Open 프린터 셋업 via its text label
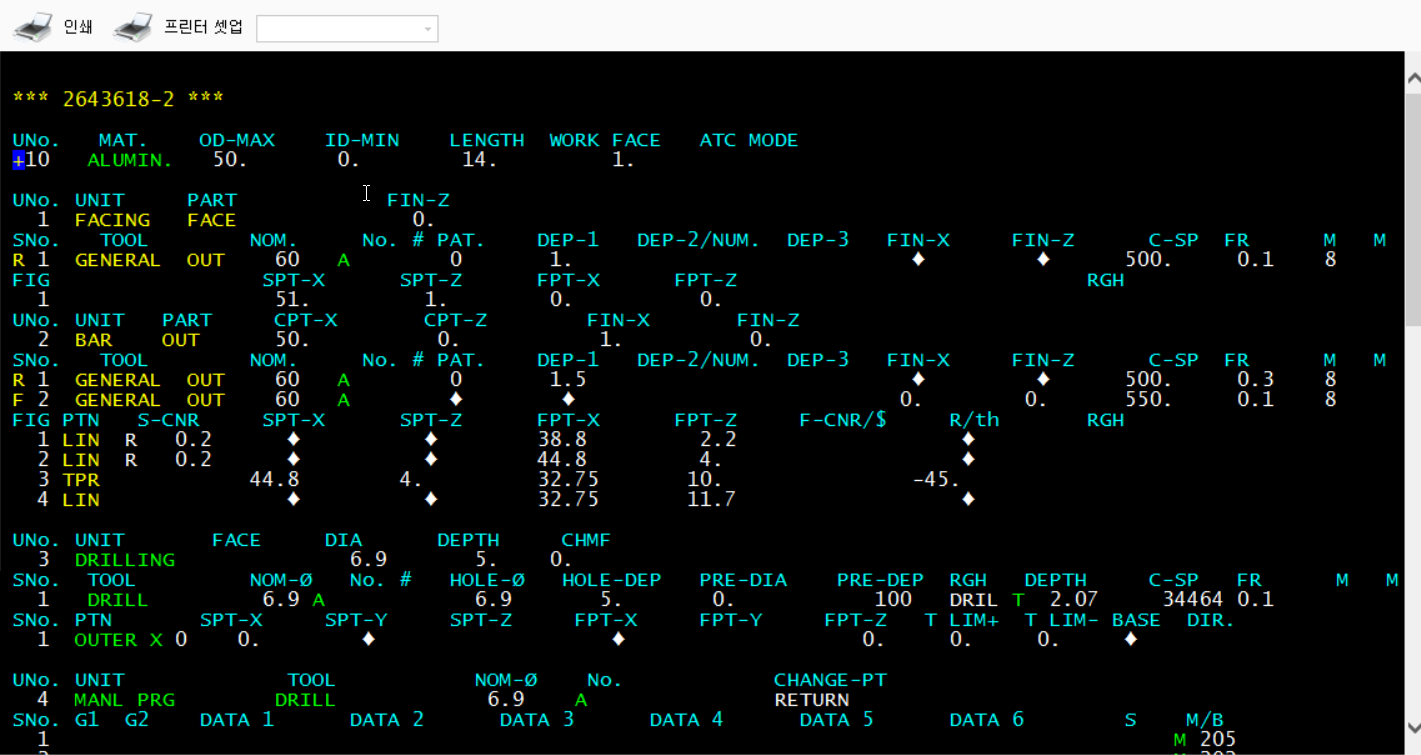 [203, 27]
